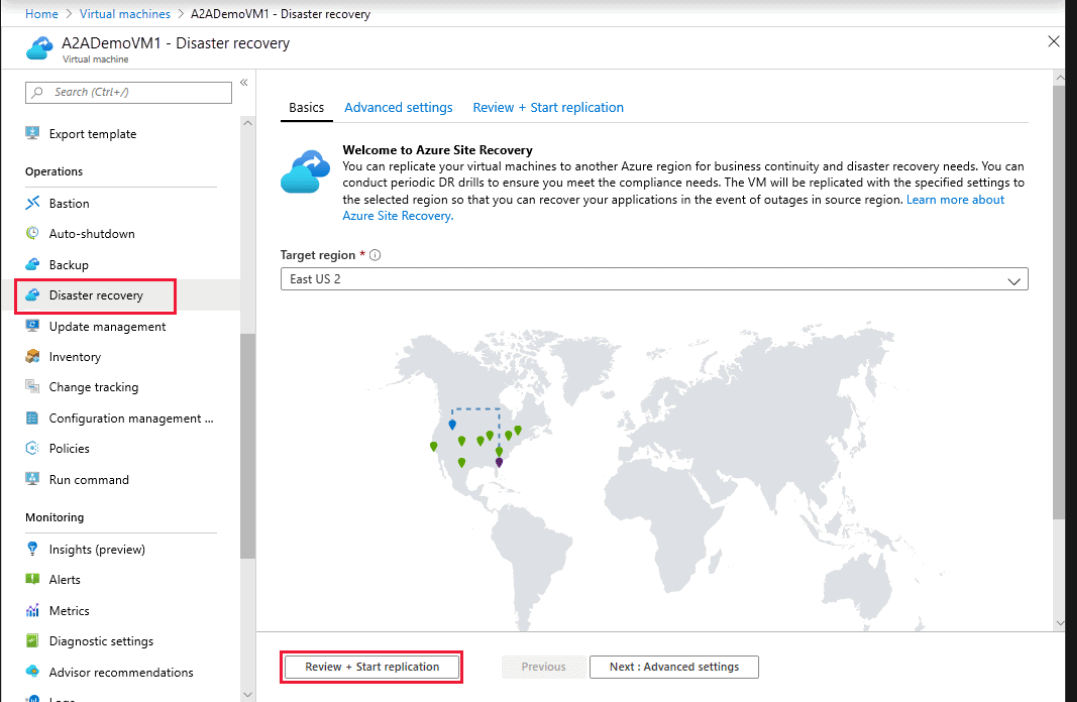Click the Run command icon

point(32,480)
